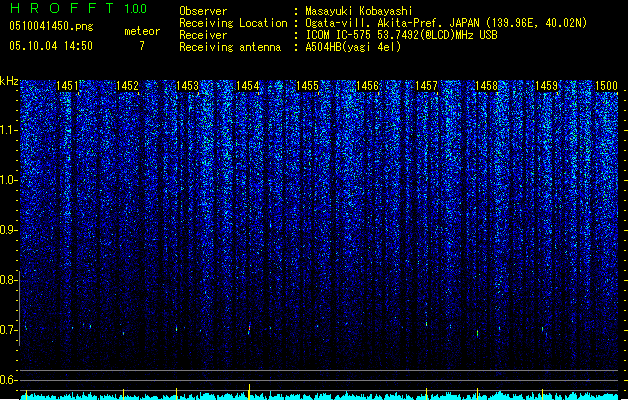Click the 1454 time marker label
The height and width of the screenshot is (400, 629).
pyautogui.click(x=248, y=86)
